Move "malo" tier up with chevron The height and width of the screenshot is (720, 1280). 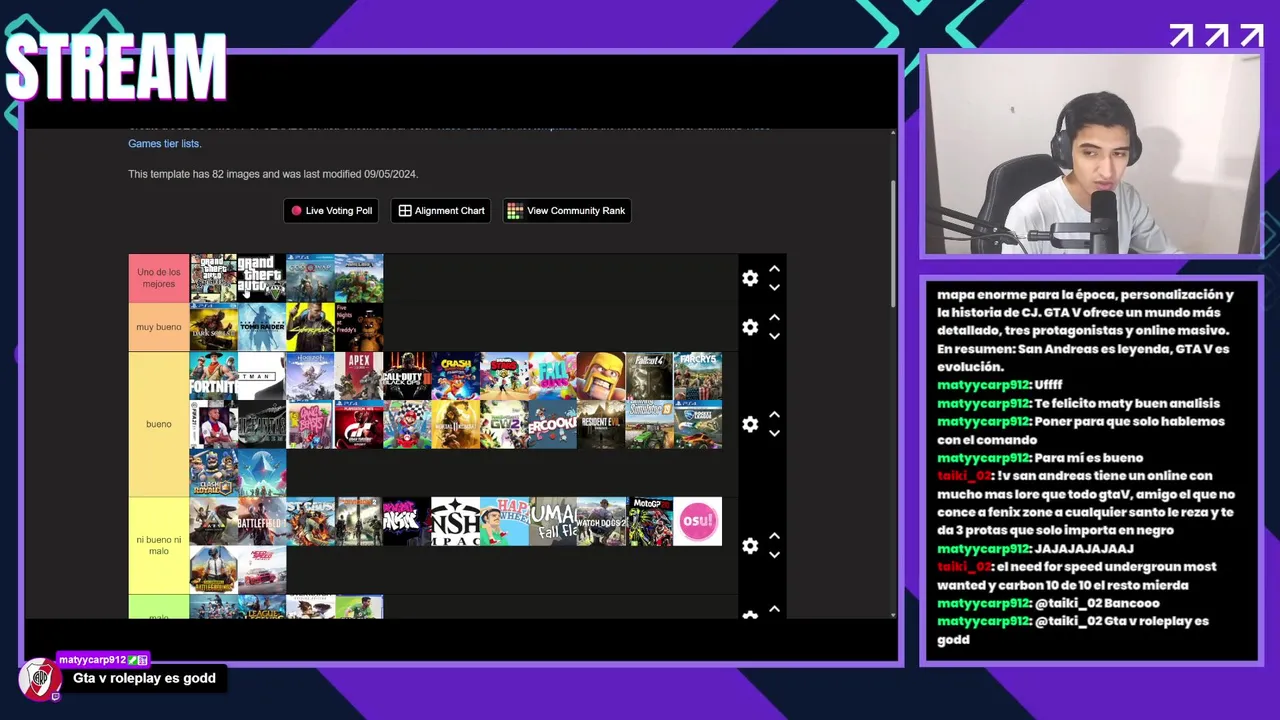click(x=774, y=609)
